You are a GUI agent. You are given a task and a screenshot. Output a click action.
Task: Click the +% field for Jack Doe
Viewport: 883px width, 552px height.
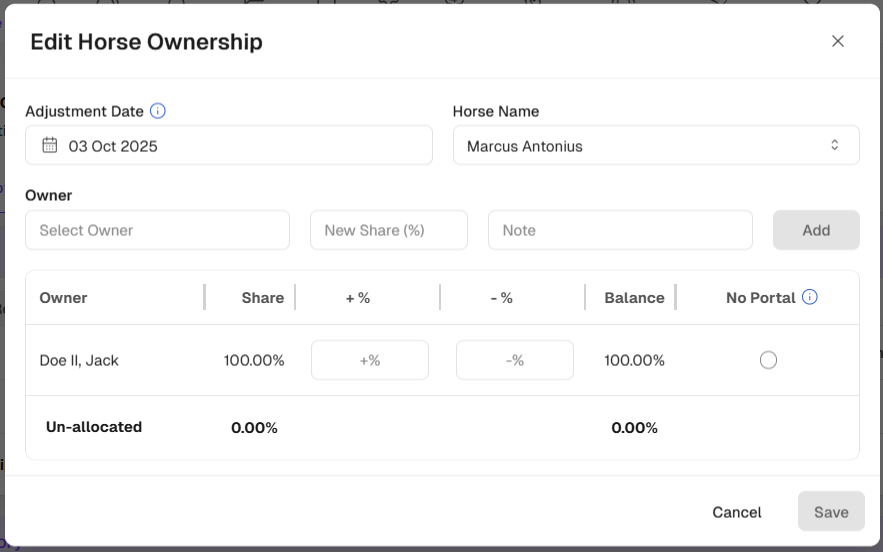pos(370,360)
